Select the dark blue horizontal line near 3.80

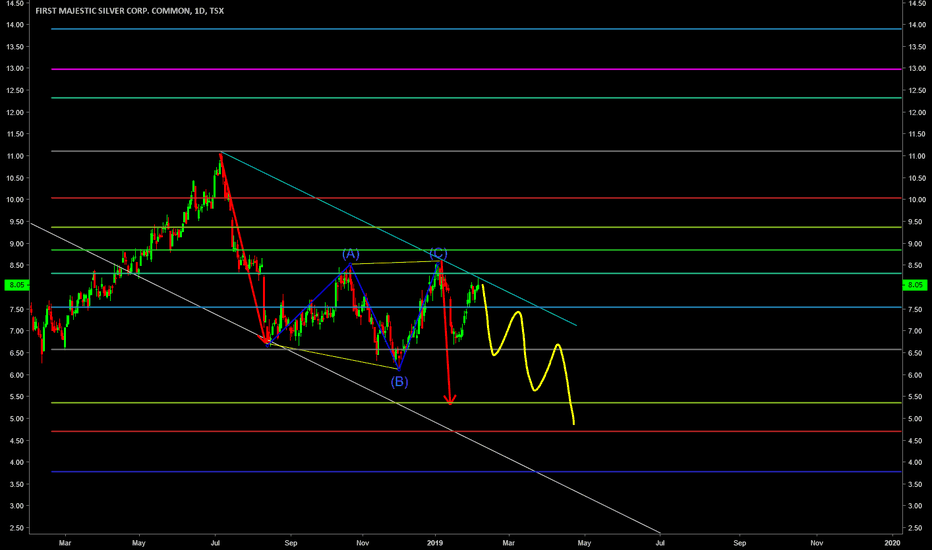pos(476,472)
